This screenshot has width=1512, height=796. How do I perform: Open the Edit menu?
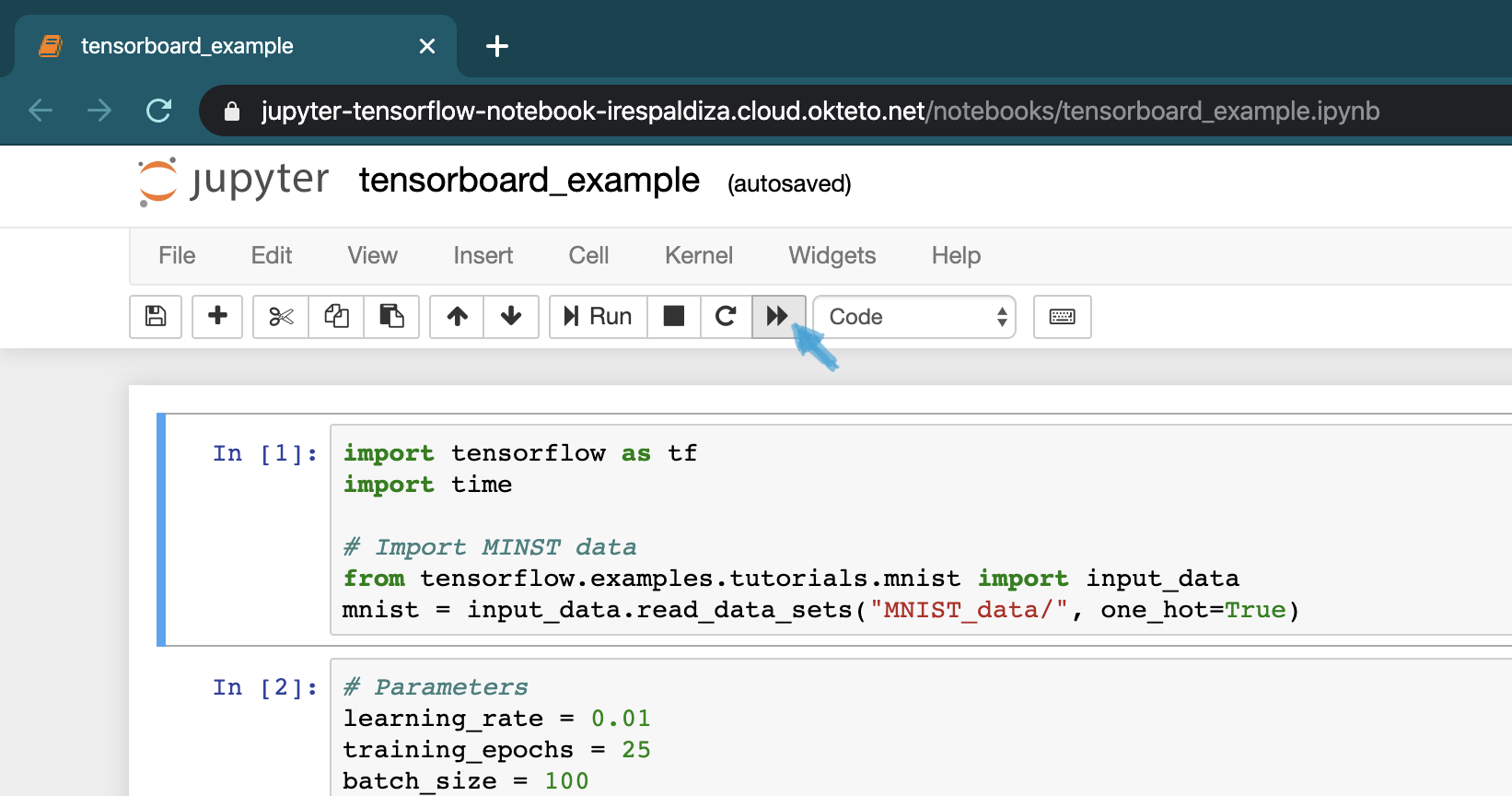(272, 255)
